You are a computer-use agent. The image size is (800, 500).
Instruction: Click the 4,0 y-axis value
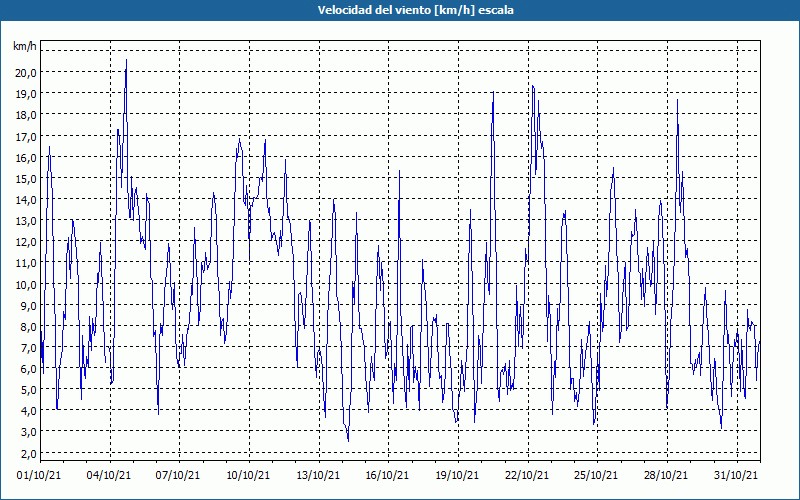(x=28, y=411)
